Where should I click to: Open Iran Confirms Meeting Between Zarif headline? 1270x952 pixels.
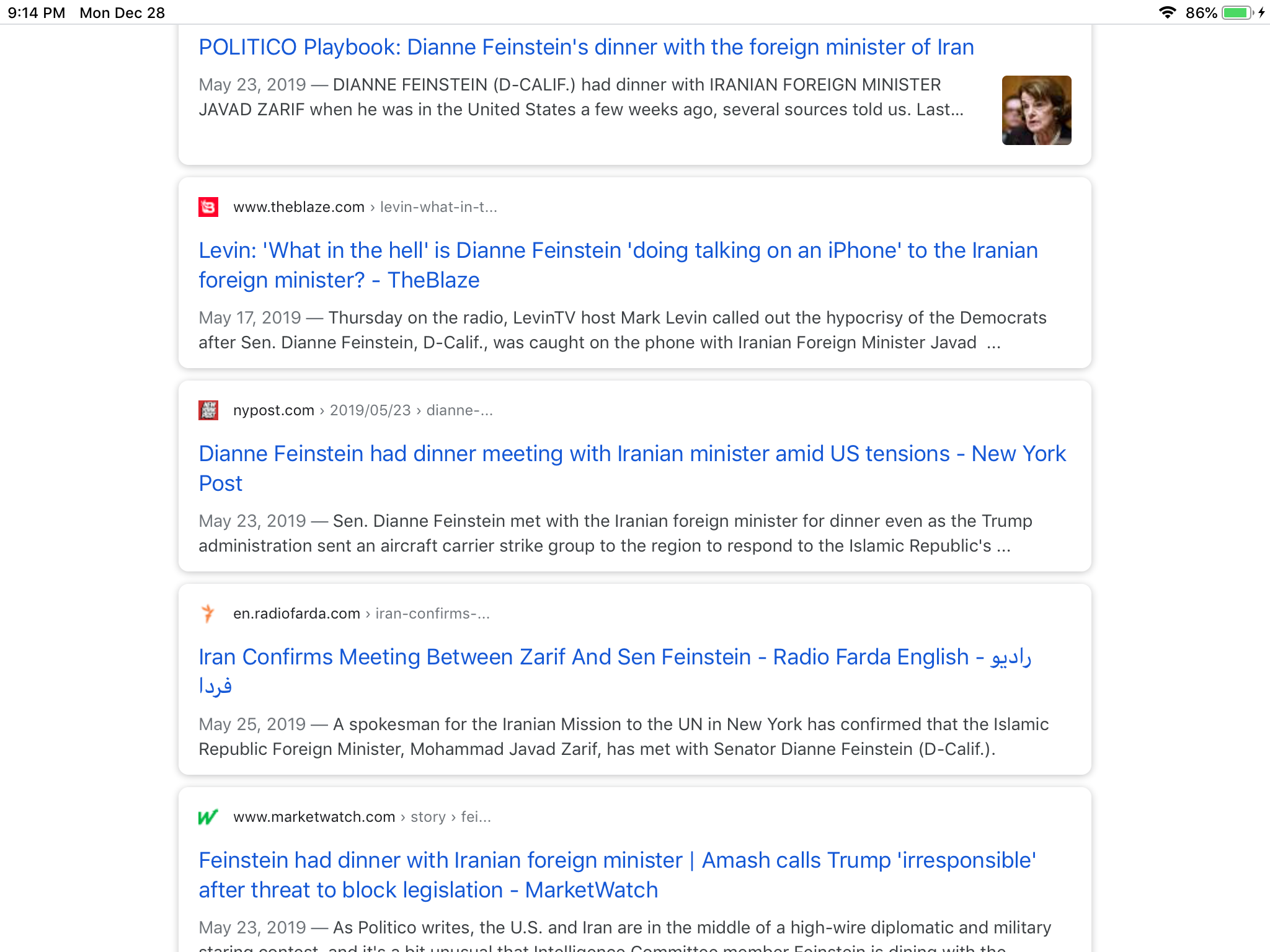[x=615, y=672]
